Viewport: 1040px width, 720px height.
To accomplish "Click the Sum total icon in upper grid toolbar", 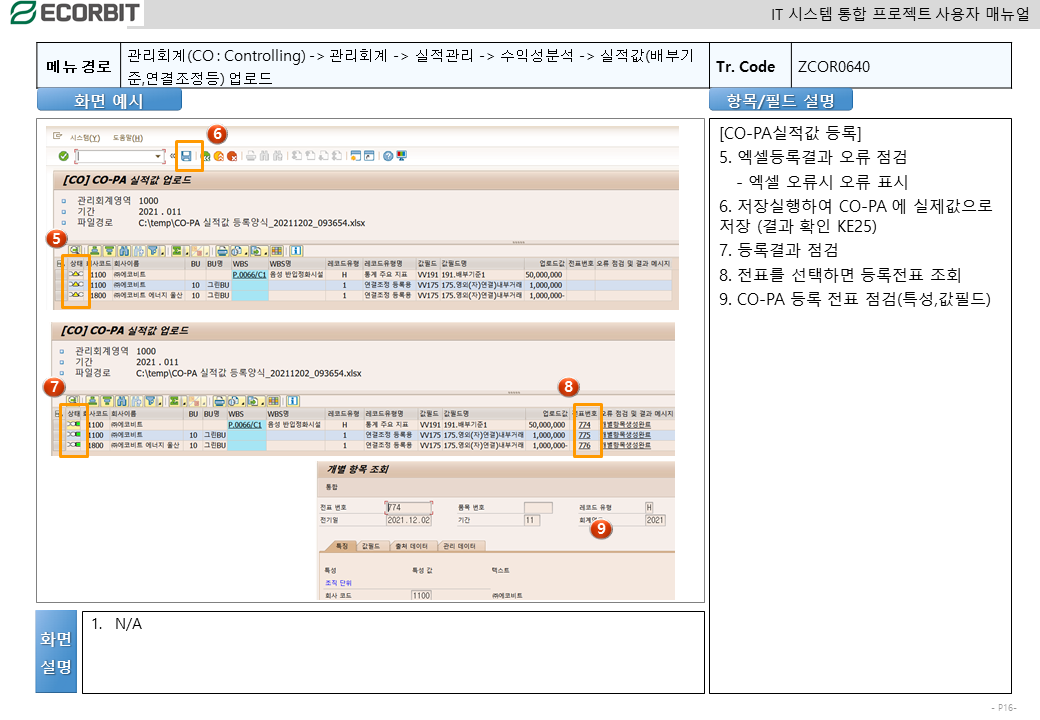I will (176, 251).
